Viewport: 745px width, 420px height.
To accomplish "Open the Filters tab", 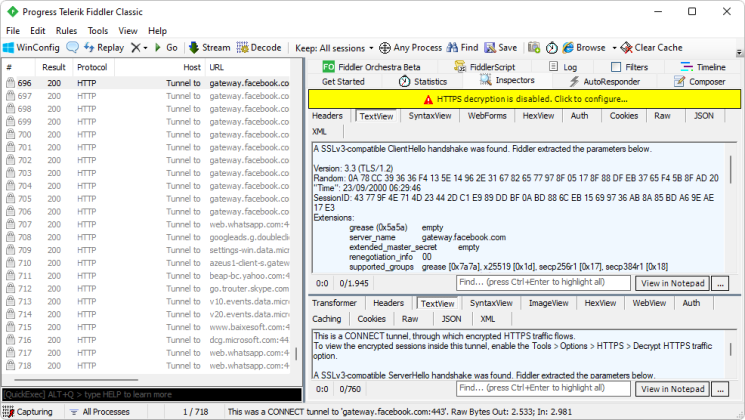I will click(630, 67).
